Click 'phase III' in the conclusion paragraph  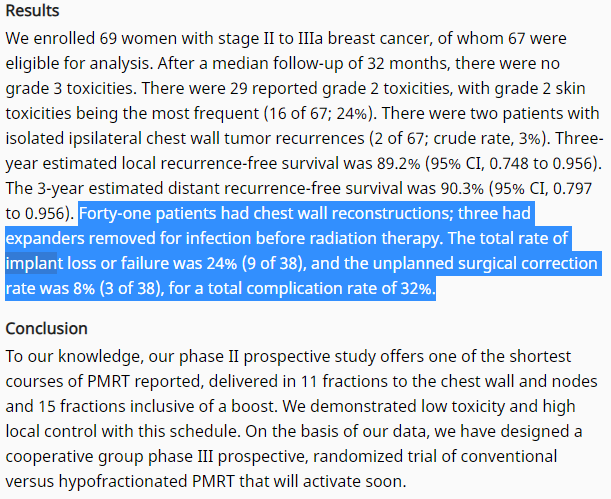click(x=180, y=456)
